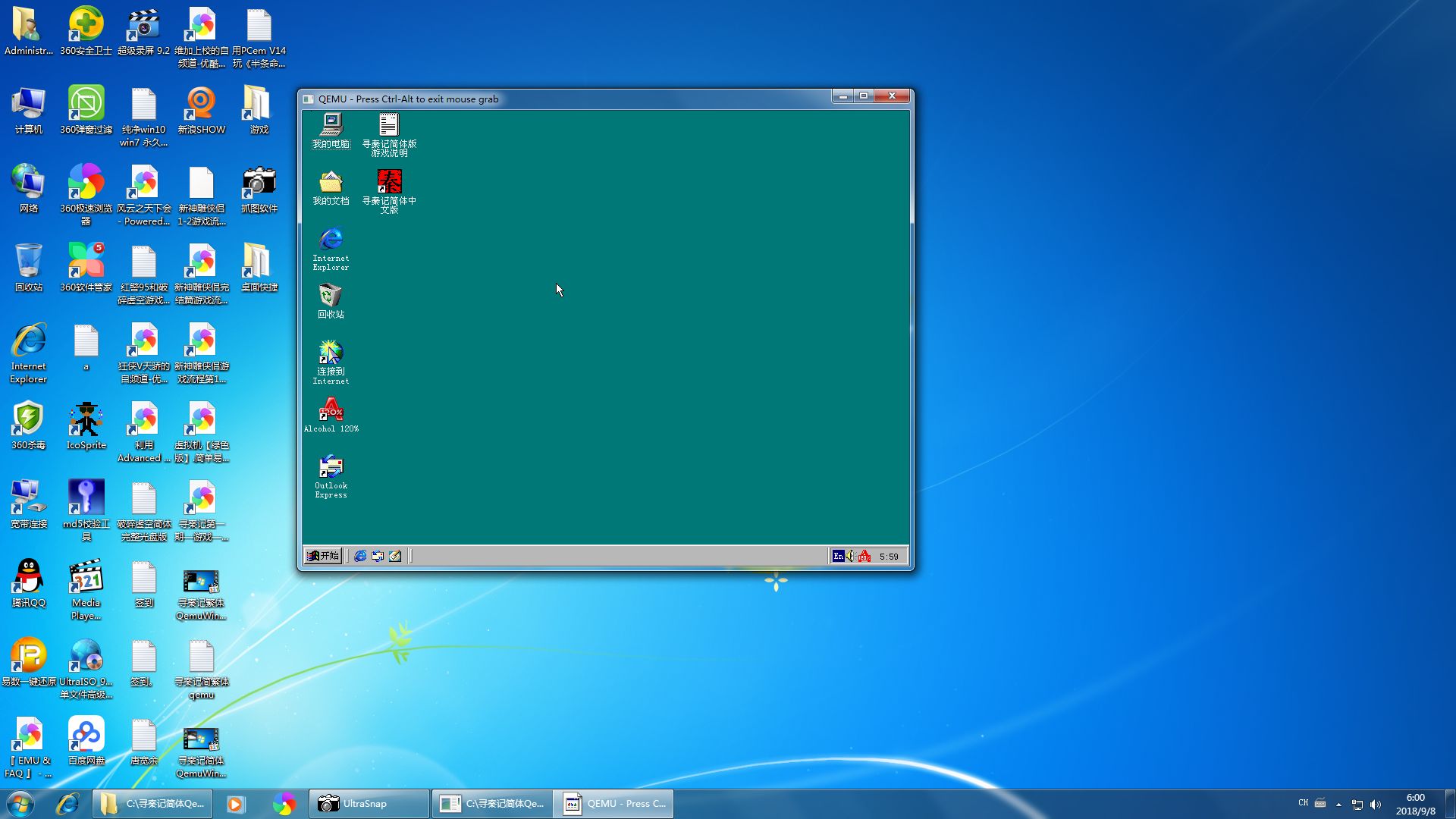The height and width of the screenshot is (819, 1456).
Task: Open 抓图软件 camera shortcut
Action: tap(259, 189)
